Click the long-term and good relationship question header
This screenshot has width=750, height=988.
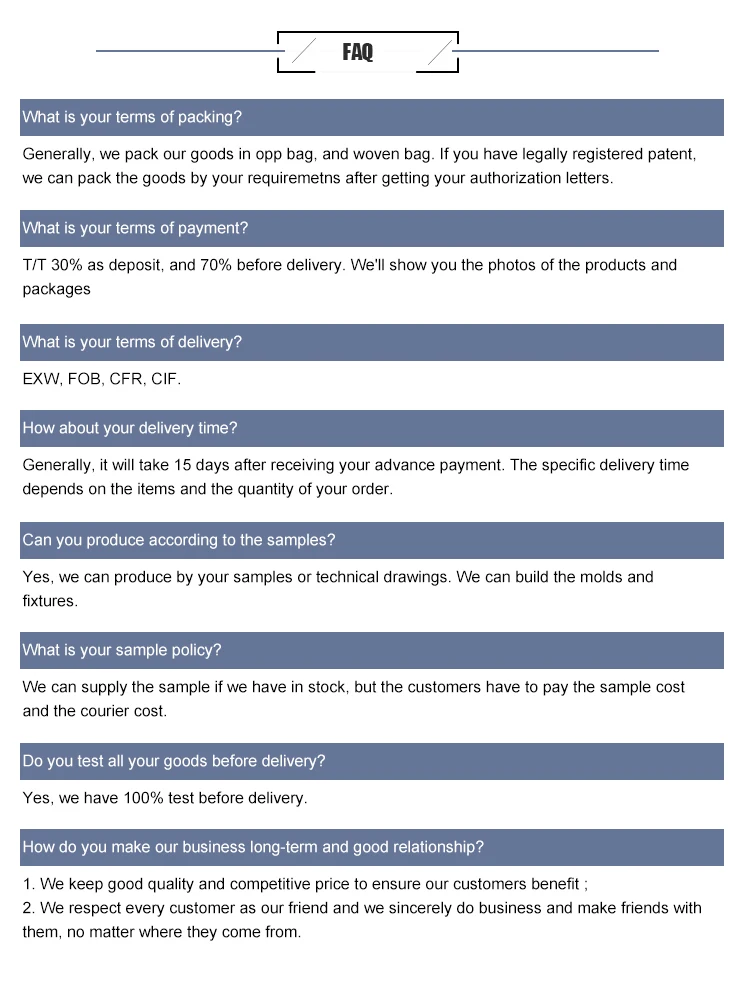point(371,847)
